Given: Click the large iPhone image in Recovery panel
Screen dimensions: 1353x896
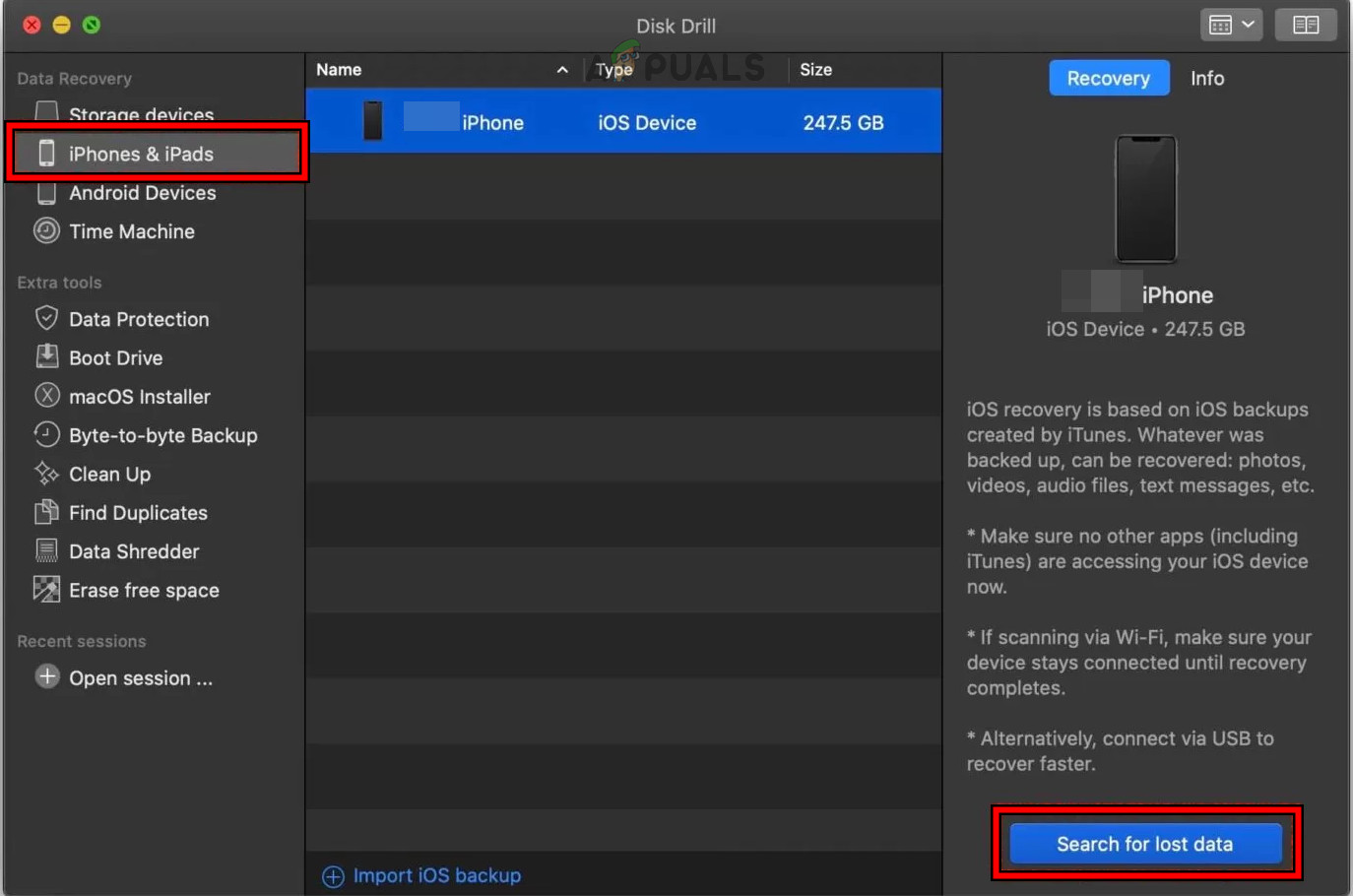Looking at the screenshot, I should coord(1145,199).
